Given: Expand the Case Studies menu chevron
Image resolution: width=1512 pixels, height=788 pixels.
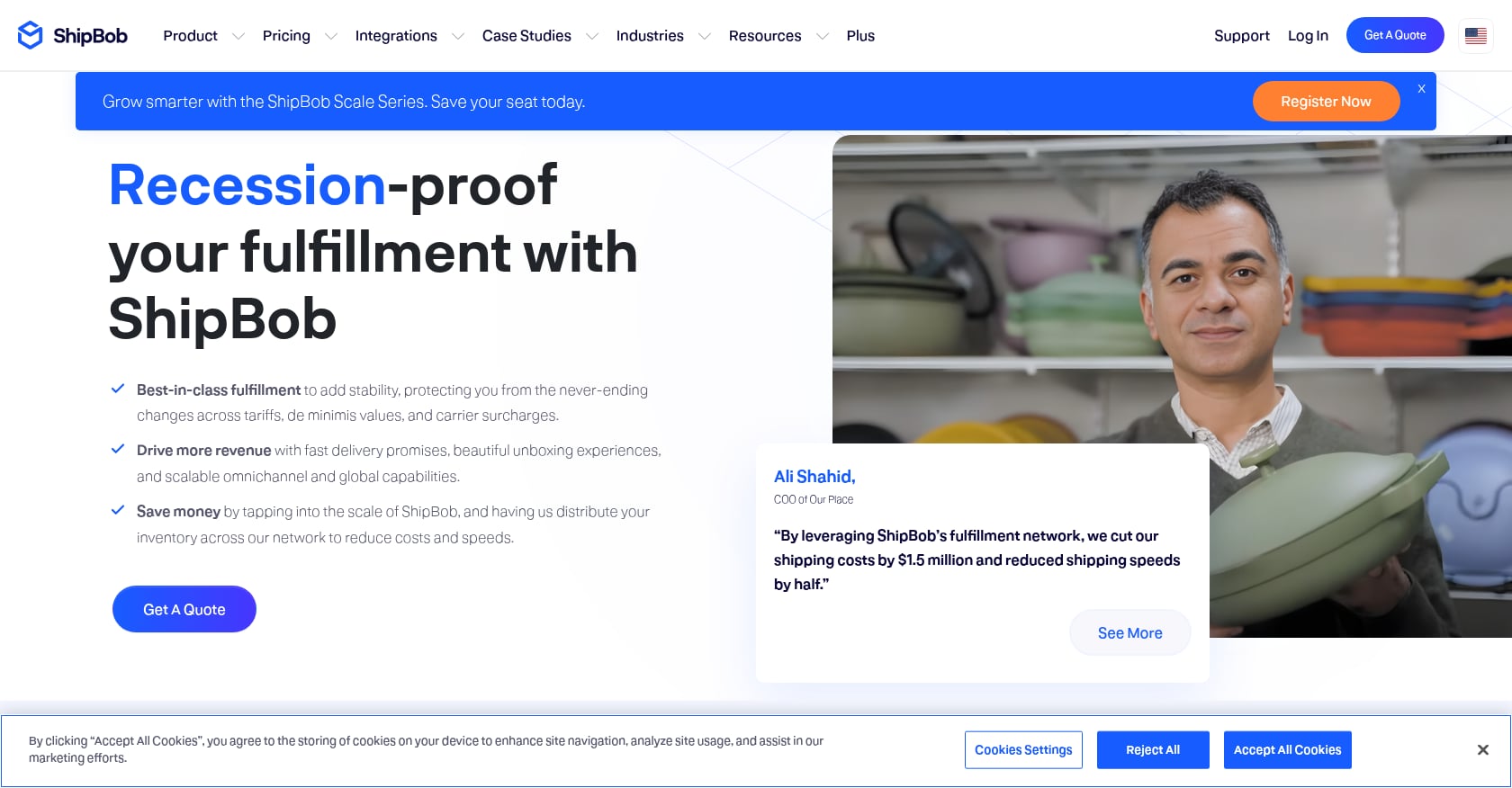Looking at the screenshot, I should pyautogui.click(x=592, y=36).
